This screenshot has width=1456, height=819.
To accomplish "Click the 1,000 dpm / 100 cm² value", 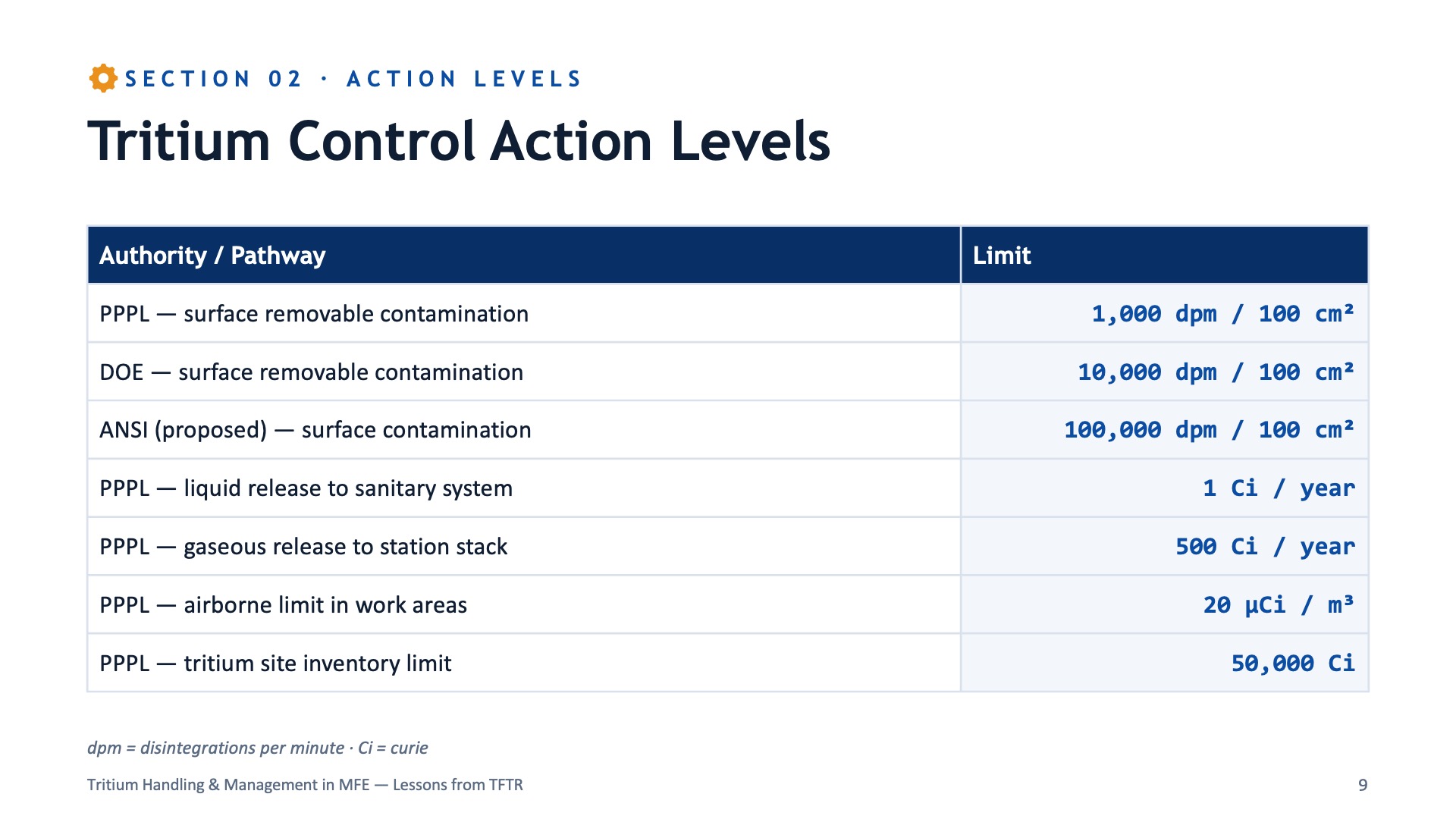I will [1222, 313].
